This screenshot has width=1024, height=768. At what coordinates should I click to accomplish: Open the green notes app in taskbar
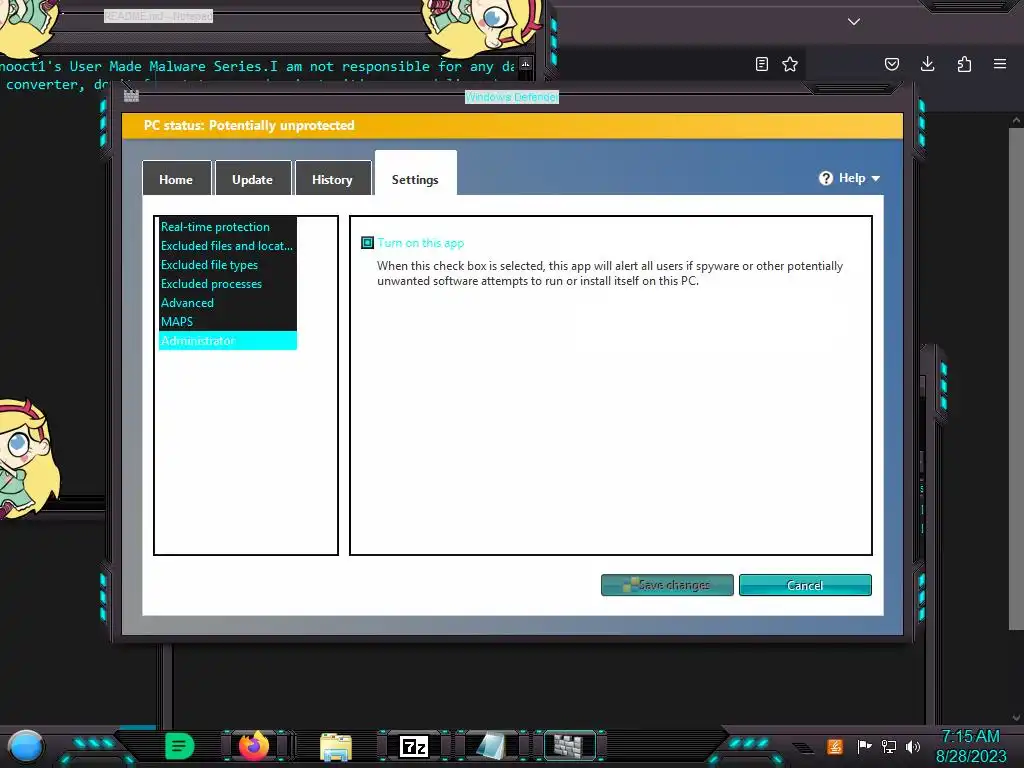click(x=180, y=746)
